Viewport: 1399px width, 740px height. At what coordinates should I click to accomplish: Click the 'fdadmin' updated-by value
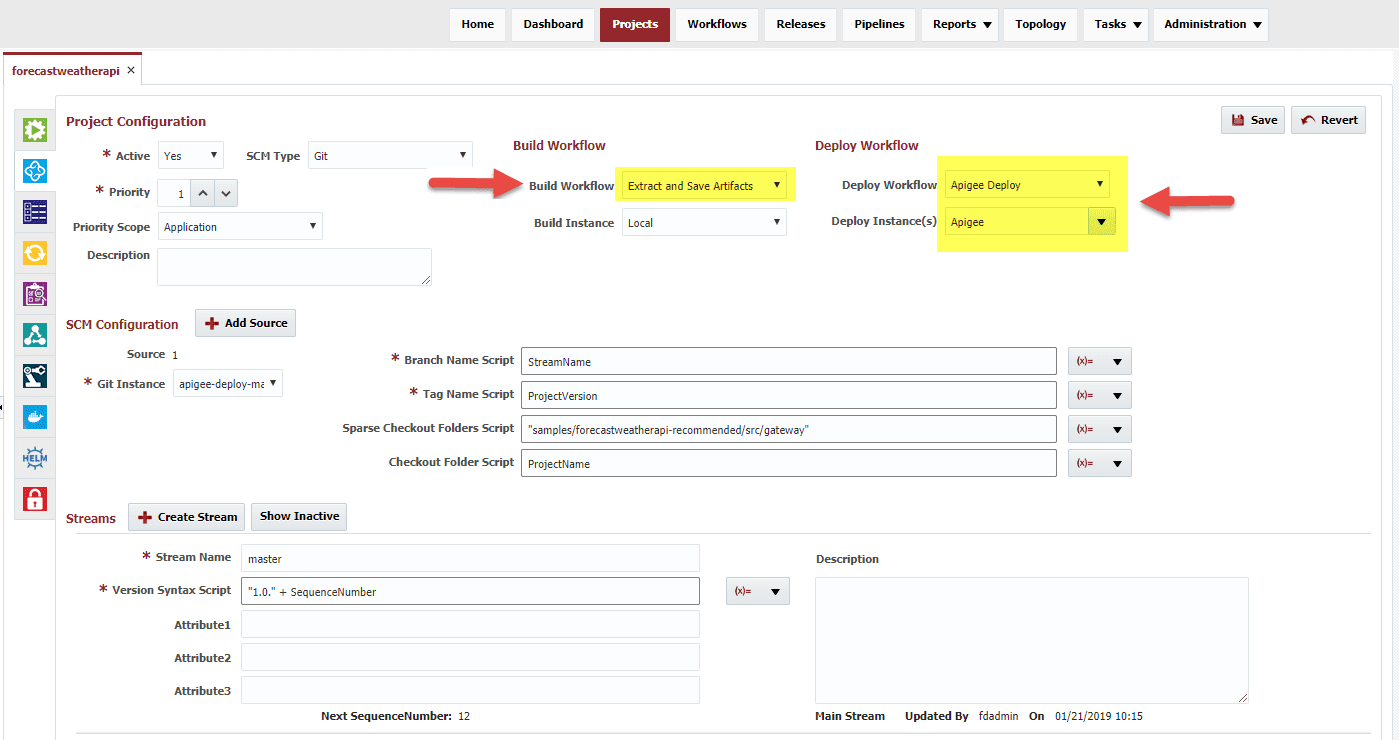point(998,716)
